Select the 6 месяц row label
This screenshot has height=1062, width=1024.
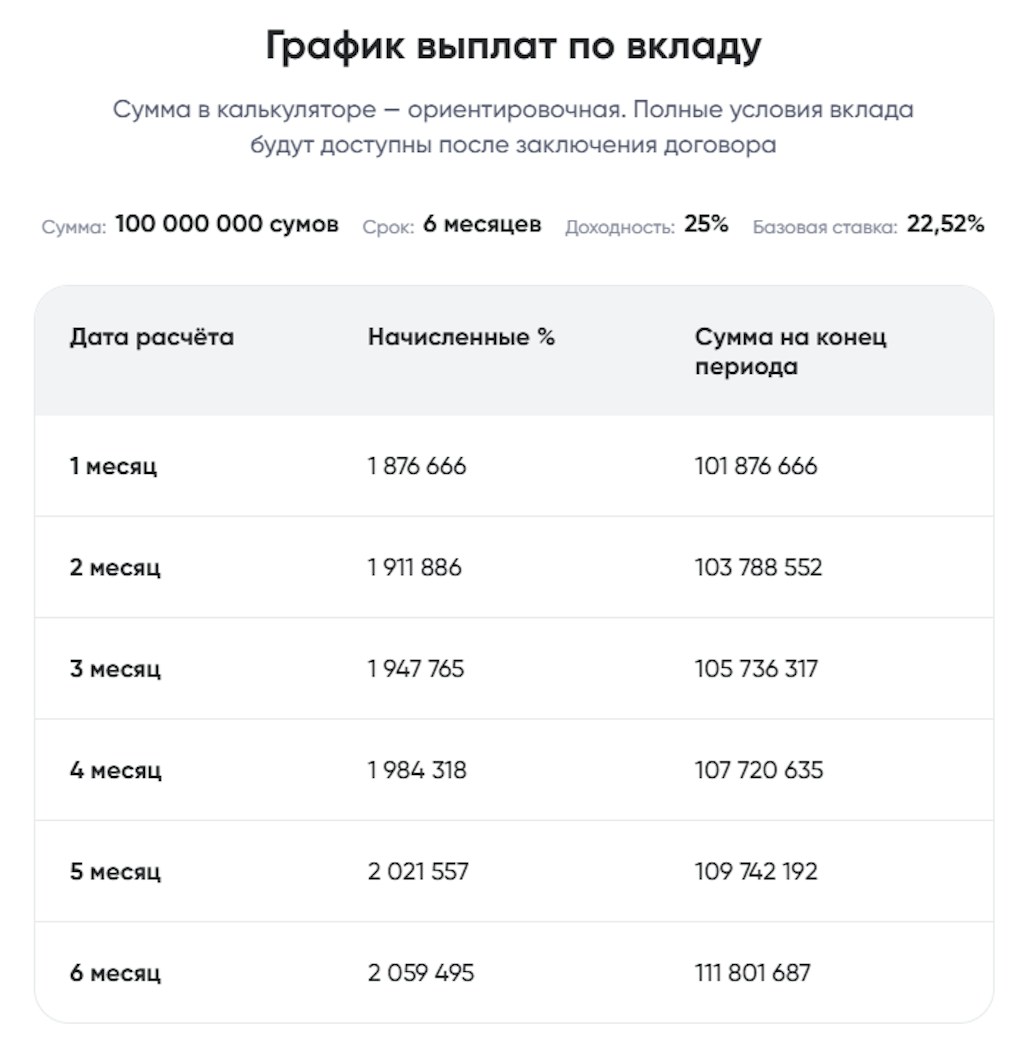point(115,973)
